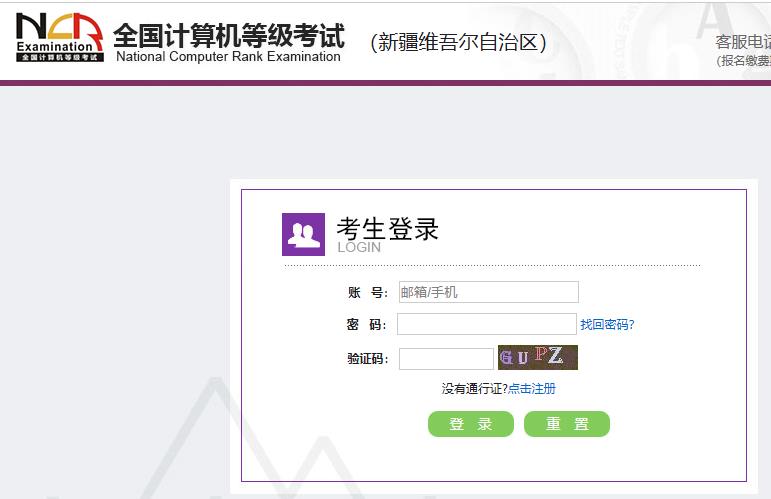771x499 pixels.
Task: Click the 客服电话 text in header
Action: 743,42
